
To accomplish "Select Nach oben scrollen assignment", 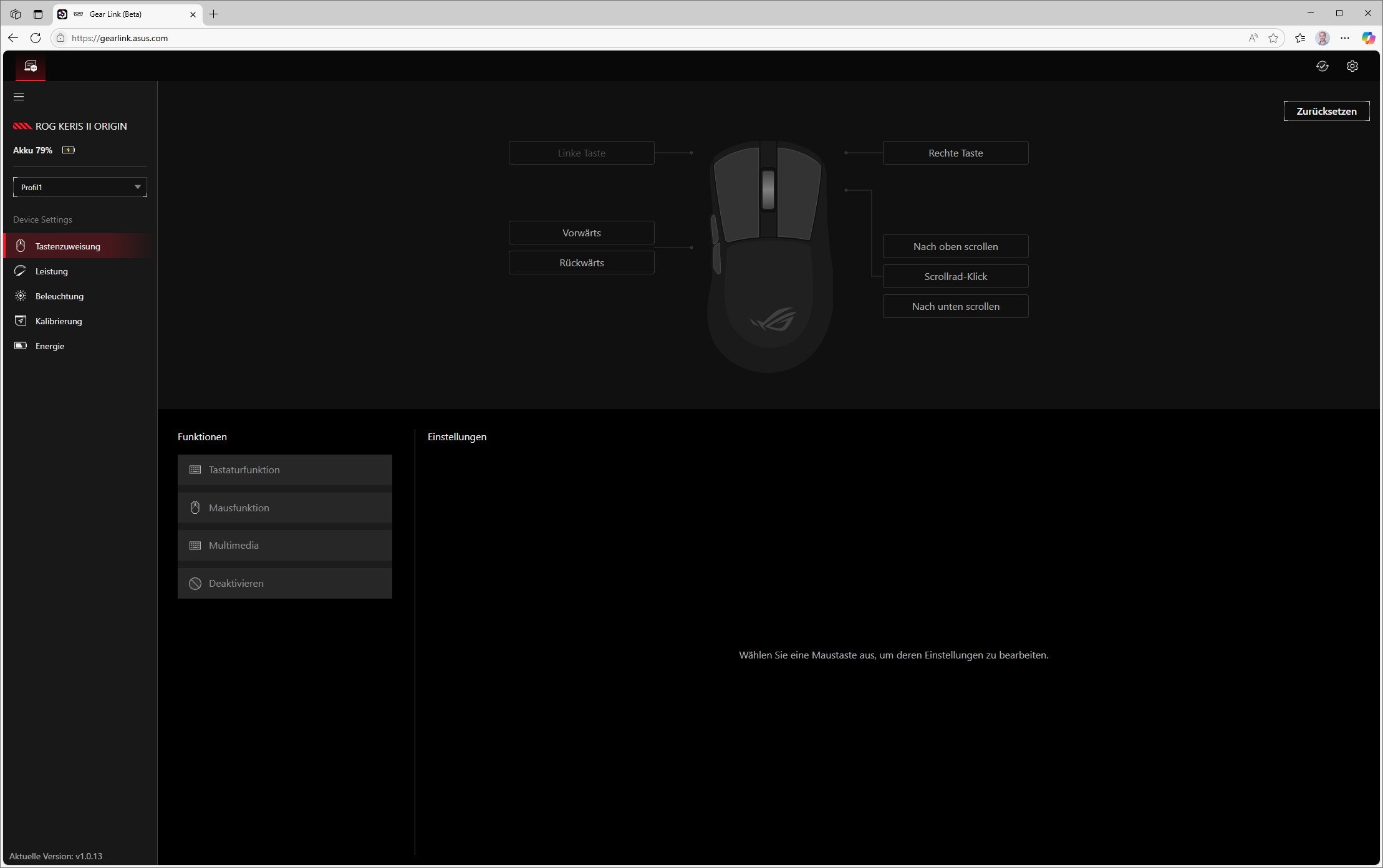I will (x=955, y=246).
